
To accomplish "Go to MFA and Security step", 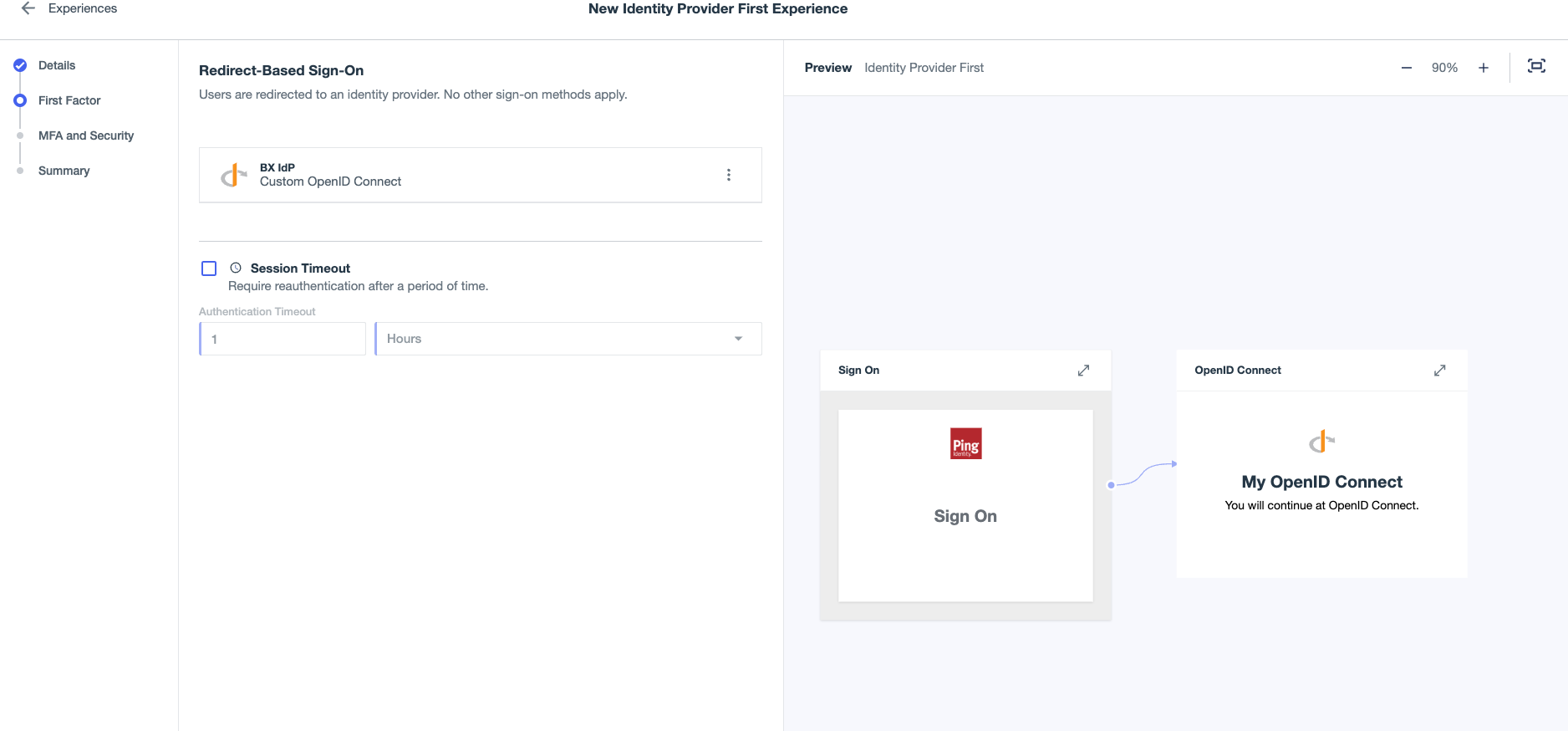I will click(86, 135).
